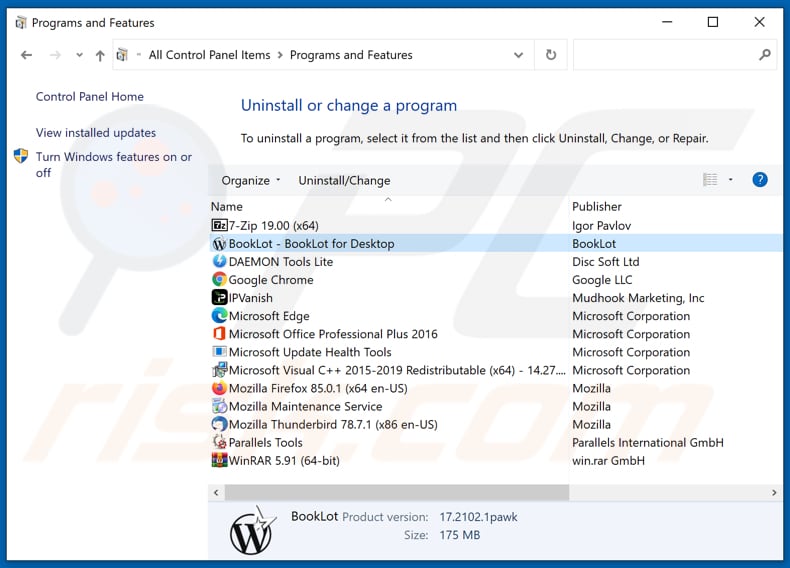
Task: Go up one level with up arrow
Action: (x=100, y=55)
